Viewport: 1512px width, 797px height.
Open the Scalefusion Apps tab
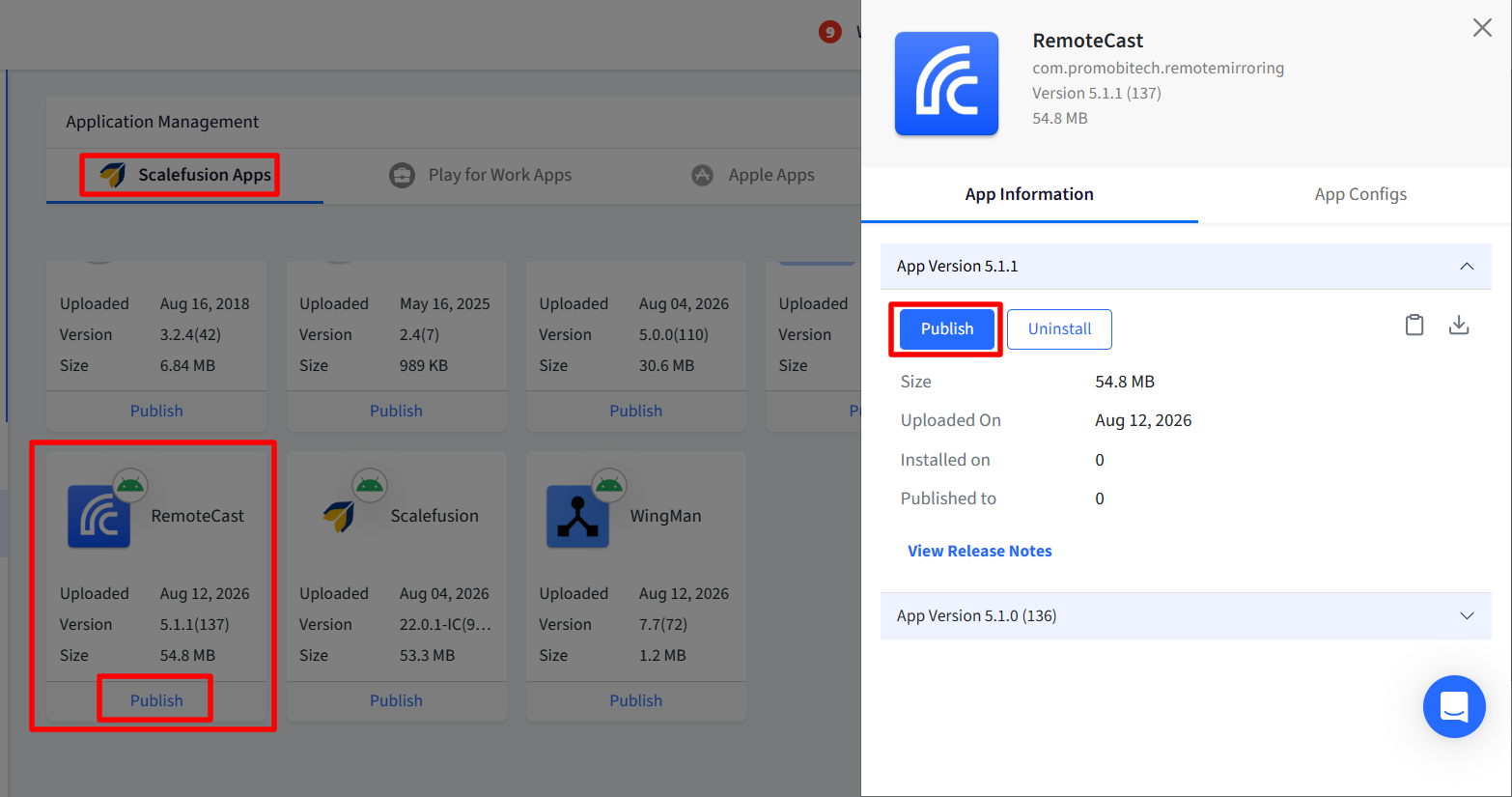[184, 175]
